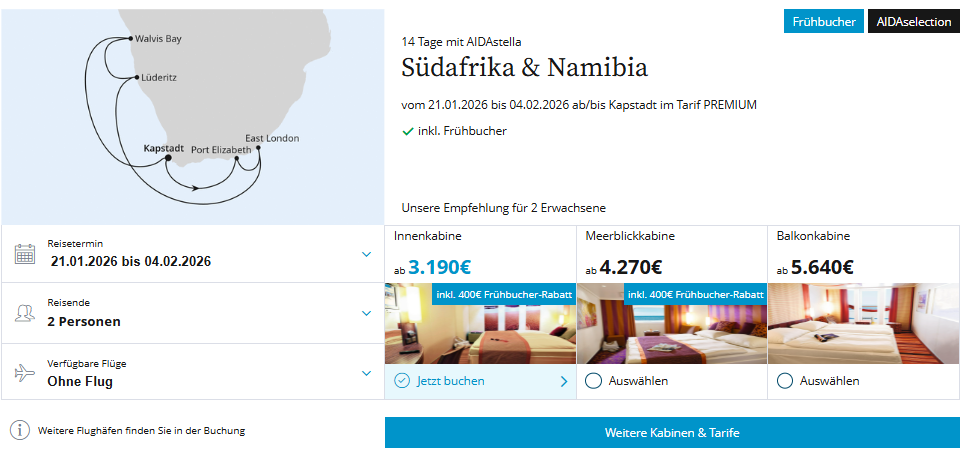Click the arrow icon in Jetzt buchen

point(564,381)
